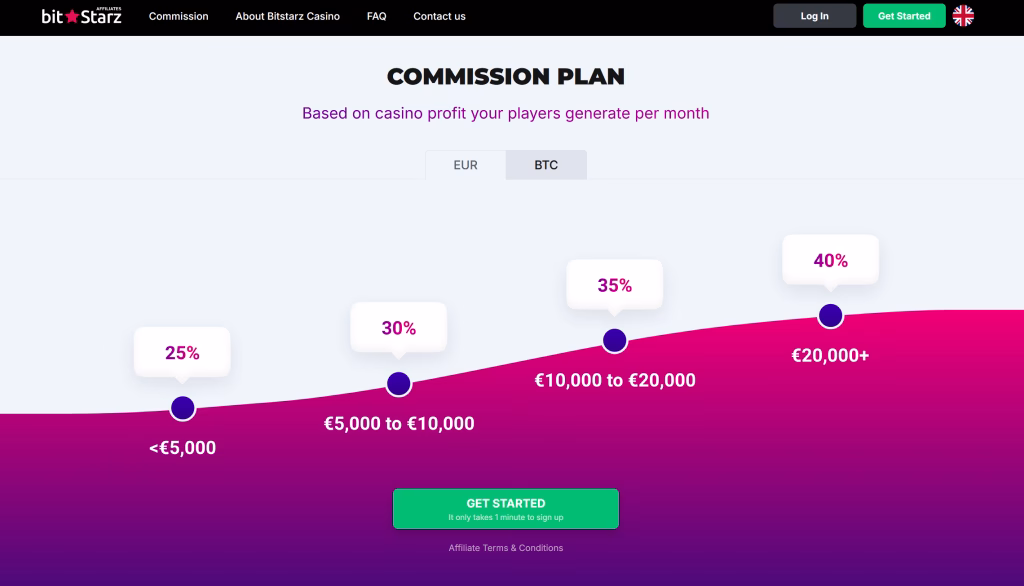Open the About Bitstarz Casino page
Image resolution: width=1024 pixels, height=586 pixels.
click(287, 16)
